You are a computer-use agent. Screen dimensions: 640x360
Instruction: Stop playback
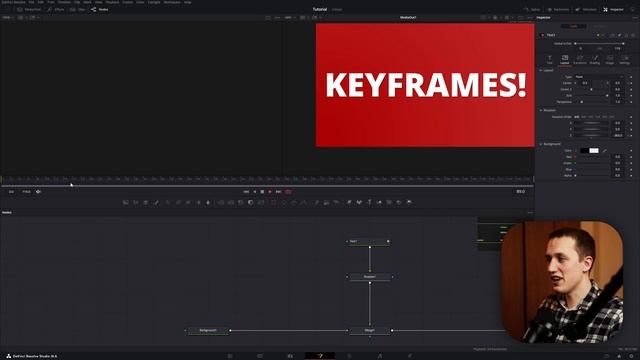click(262, 191)
